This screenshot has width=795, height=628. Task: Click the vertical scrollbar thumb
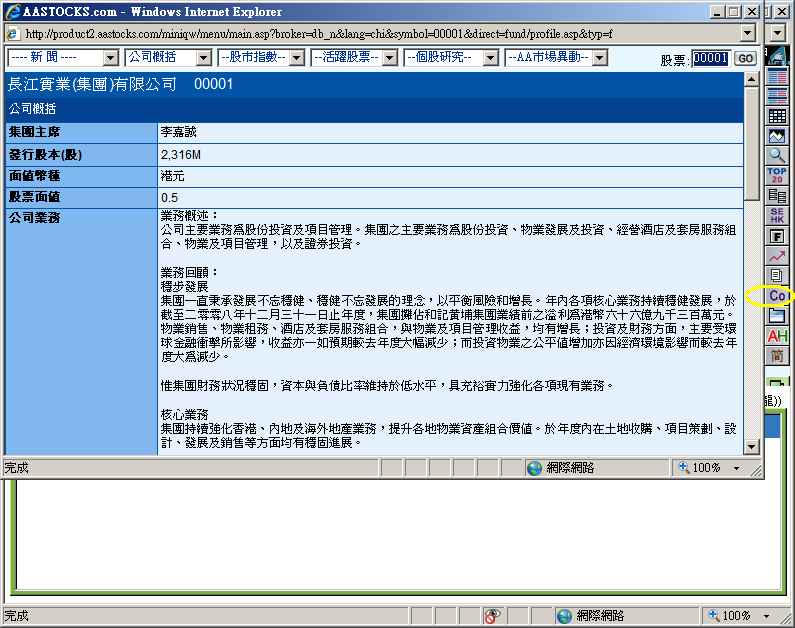pos(751,143)
